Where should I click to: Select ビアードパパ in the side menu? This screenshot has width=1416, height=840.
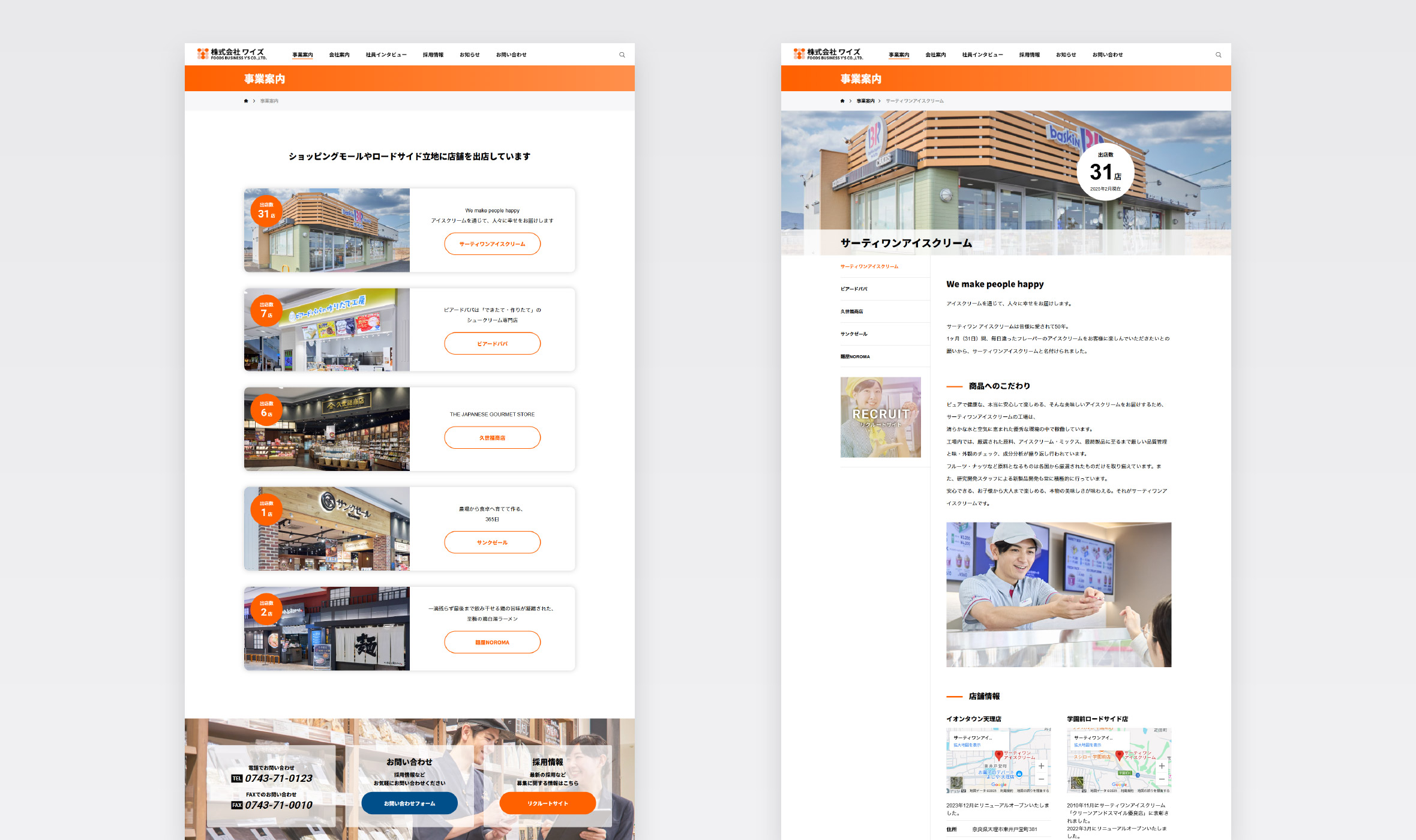pos(854,289)
